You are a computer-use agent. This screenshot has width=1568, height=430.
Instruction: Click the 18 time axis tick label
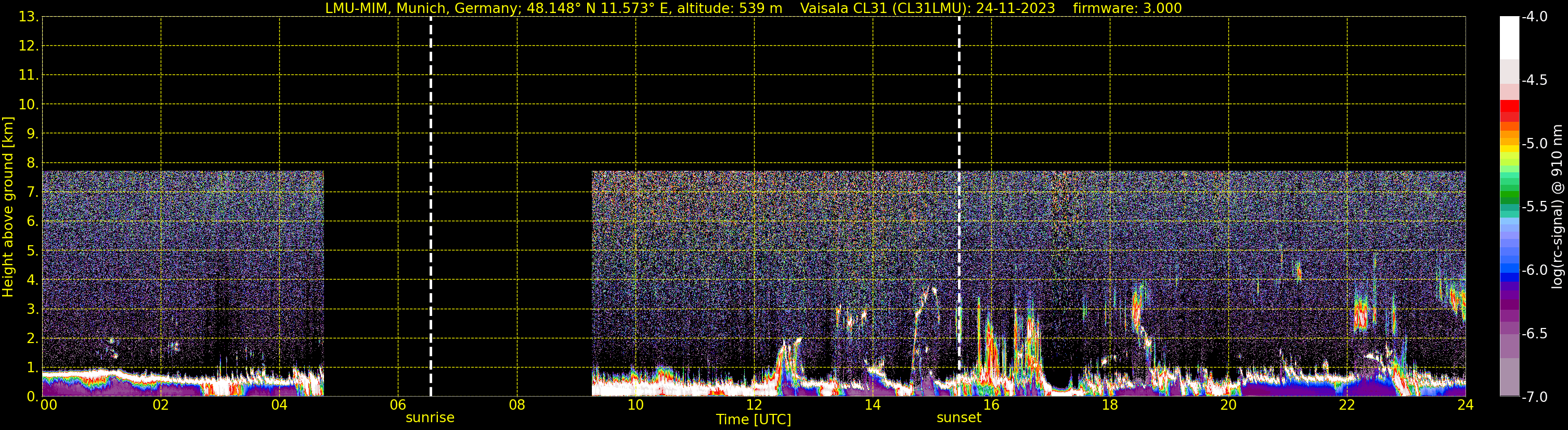(x=1110, y=404)
